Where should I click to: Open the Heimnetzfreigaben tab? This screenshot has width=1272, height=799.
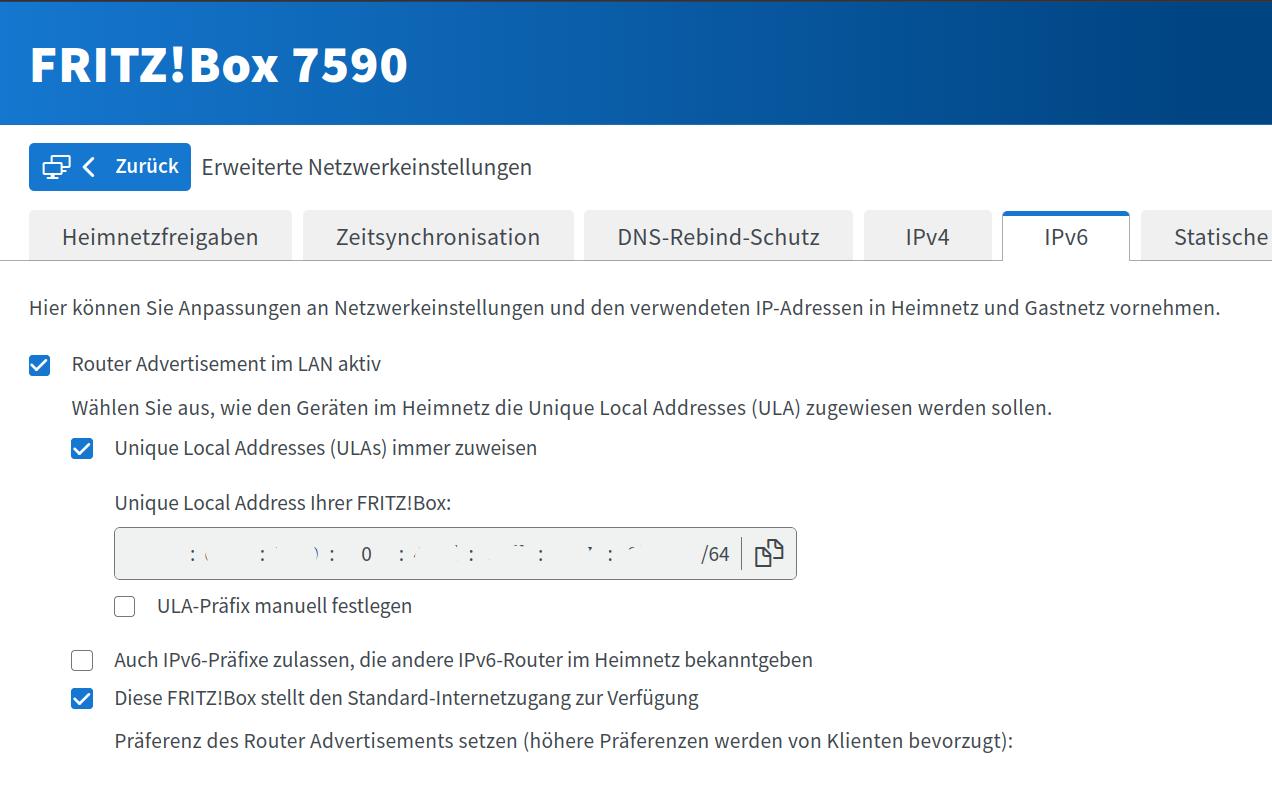coord(160,237)
